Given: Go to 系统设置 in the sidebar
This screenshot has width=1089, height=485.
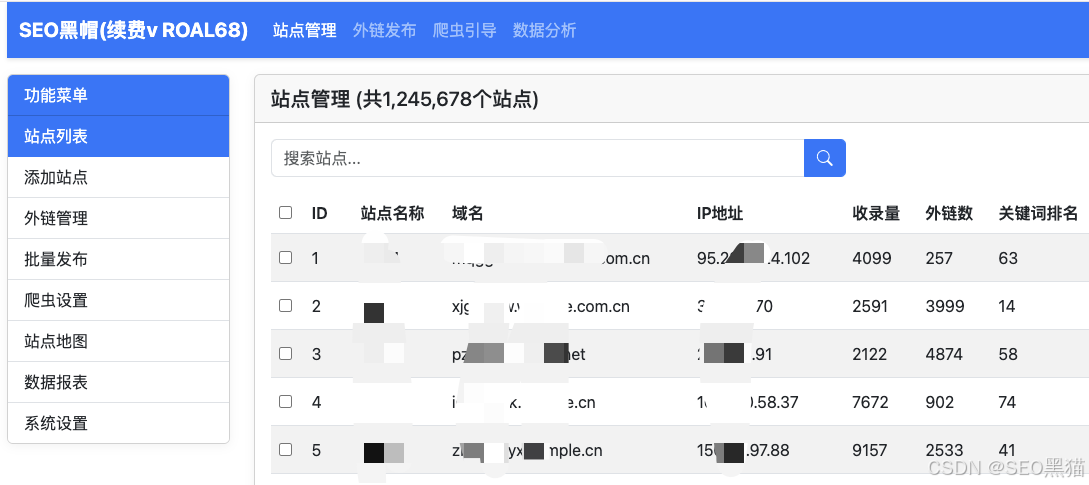Looking at the screenshot, I should tap(118, 423).
